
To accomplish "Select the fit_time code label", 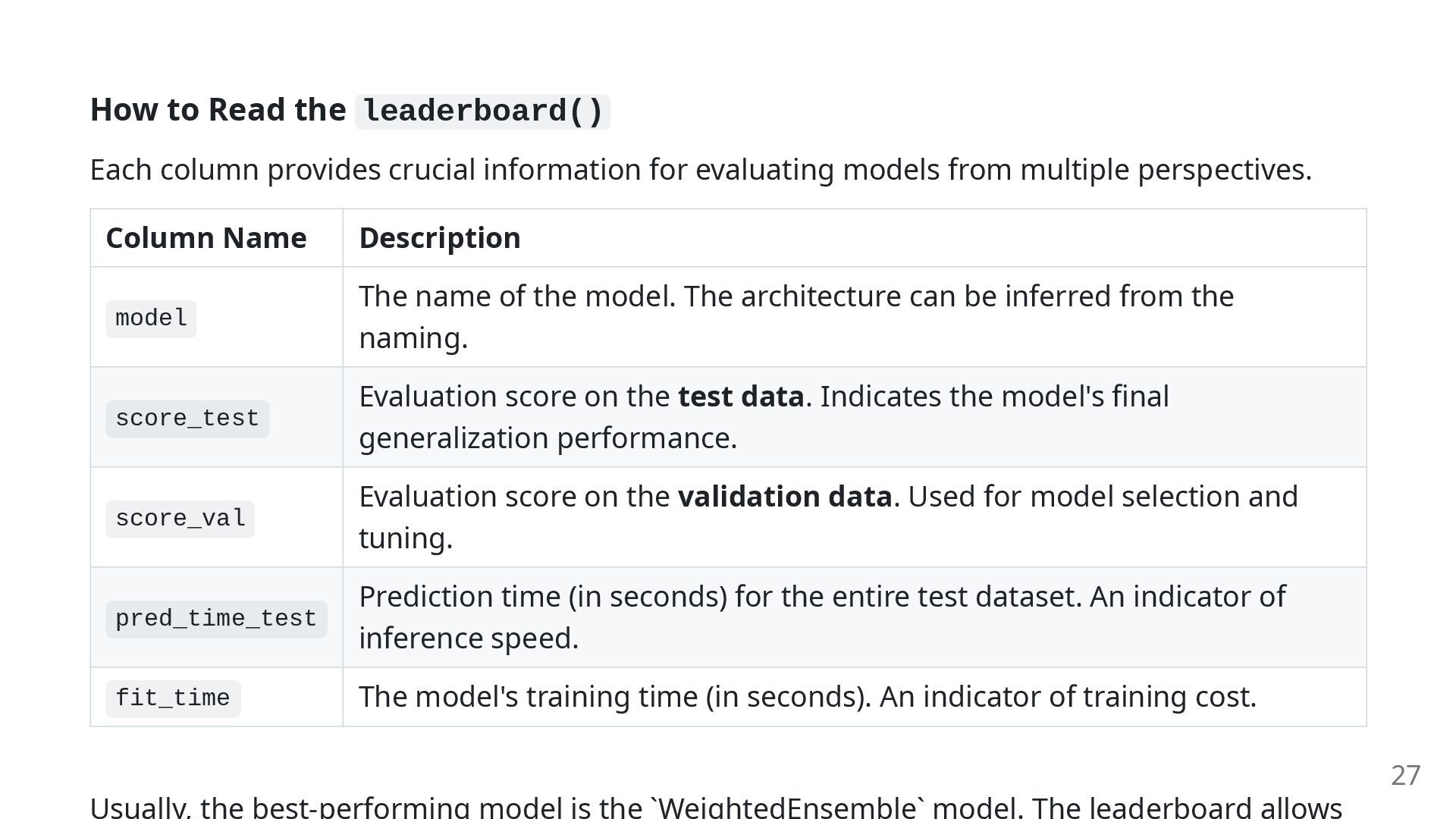I will point(173,698).
